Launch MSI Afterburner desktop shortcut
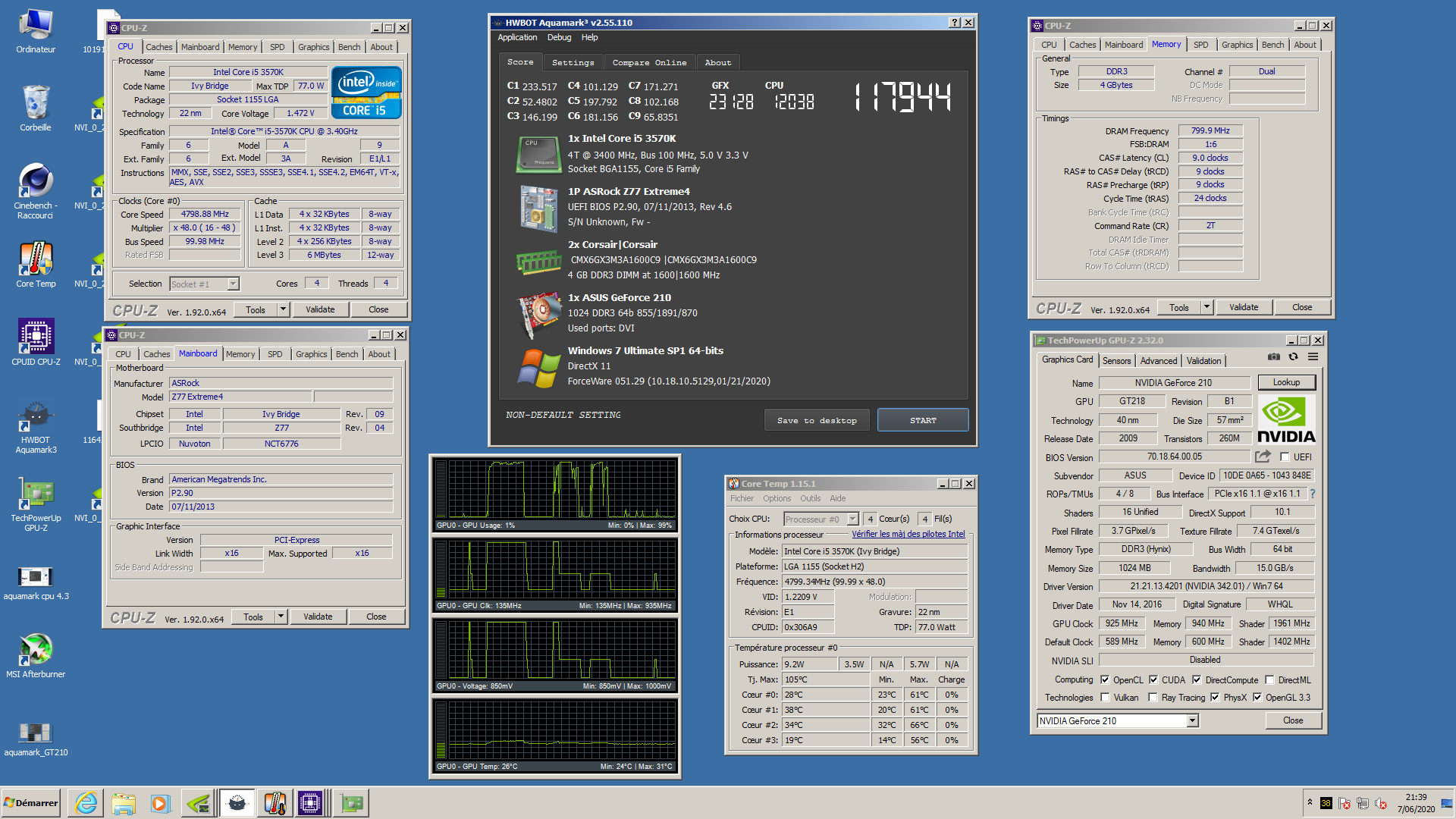 [x=36, y=656]
